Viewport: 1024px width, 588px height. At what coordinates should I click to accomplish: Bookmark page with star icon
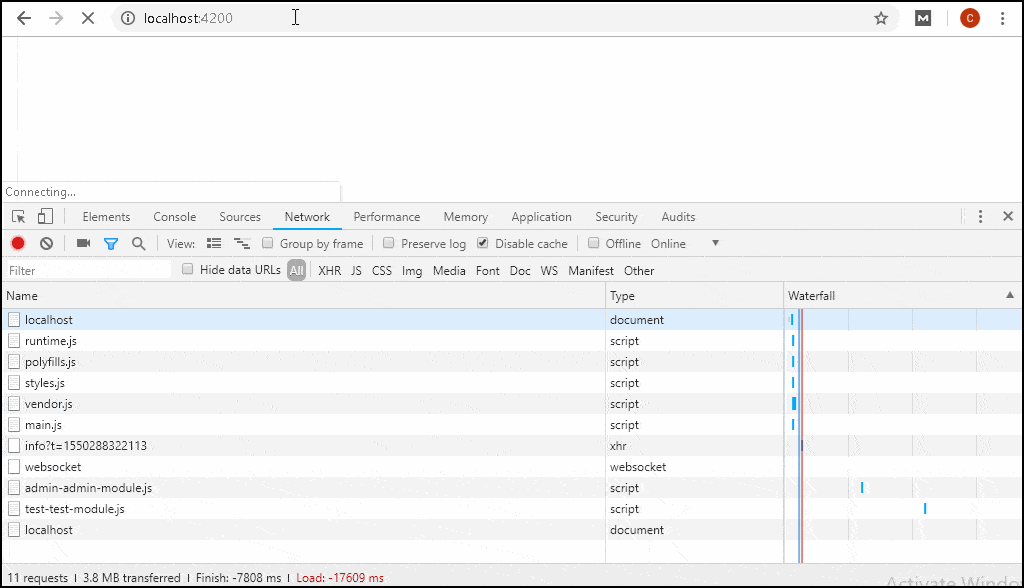click(x=881, y=18)
